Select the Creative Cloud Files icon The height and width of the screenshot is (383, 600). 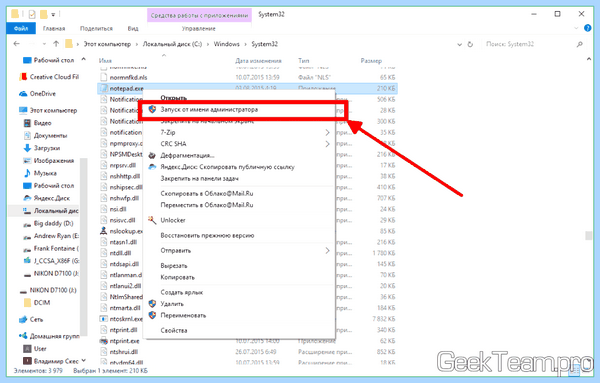point(24,77)
